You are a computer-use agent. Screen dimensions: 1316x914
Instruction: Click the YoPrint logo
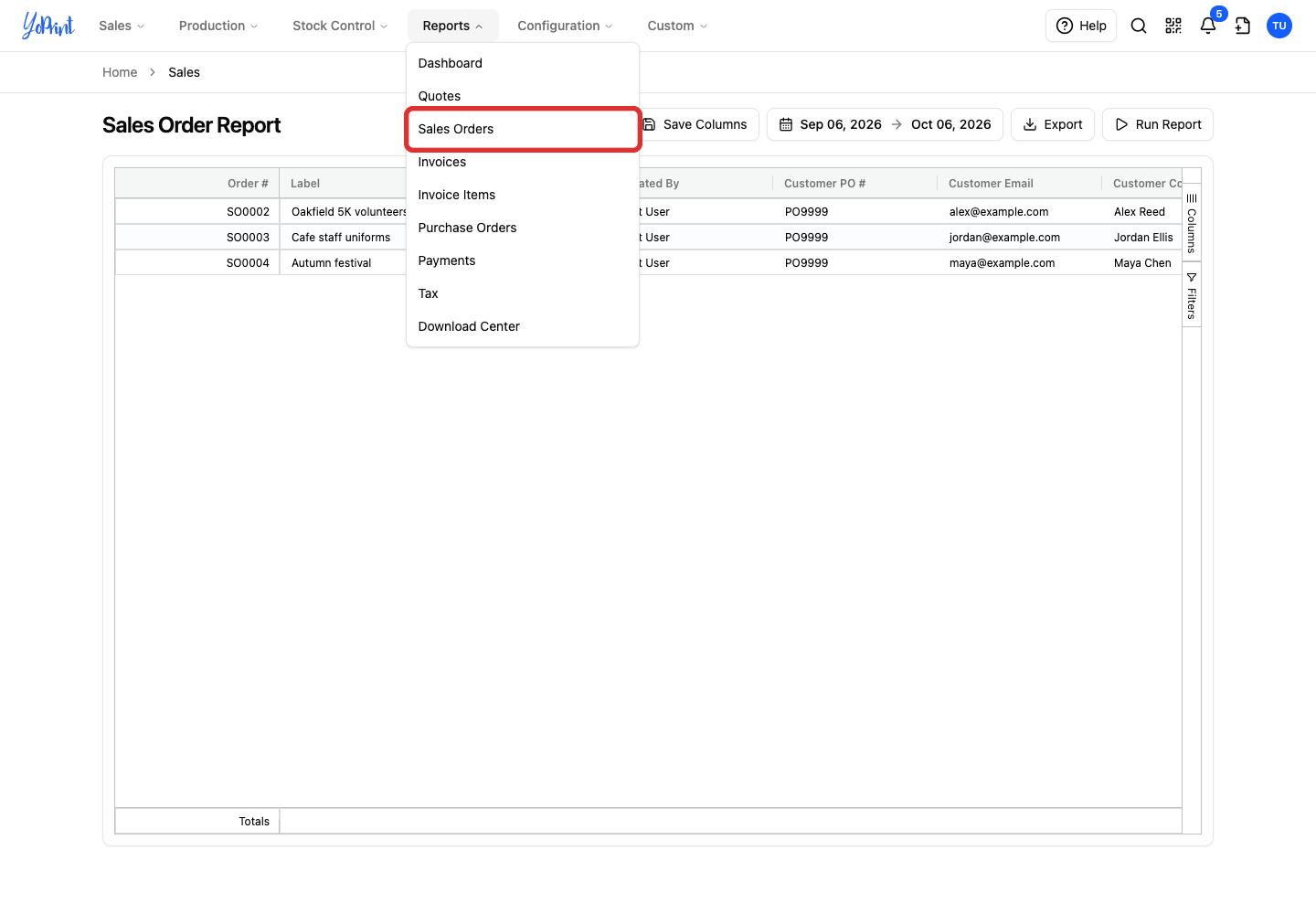pos(48,26)
